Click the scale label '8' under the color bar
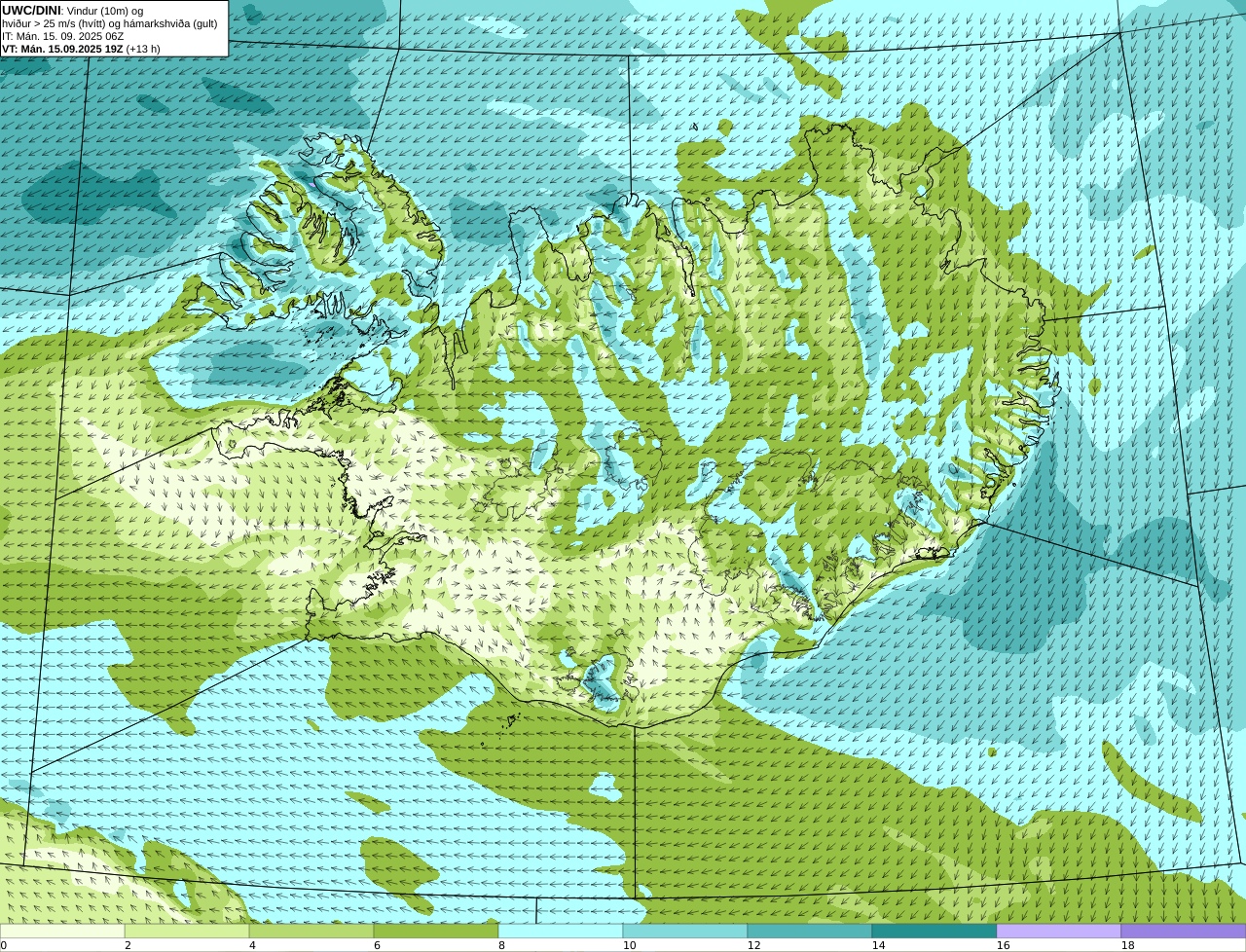1246x952 pixels. pyautogui.click(x=501, y=945)
